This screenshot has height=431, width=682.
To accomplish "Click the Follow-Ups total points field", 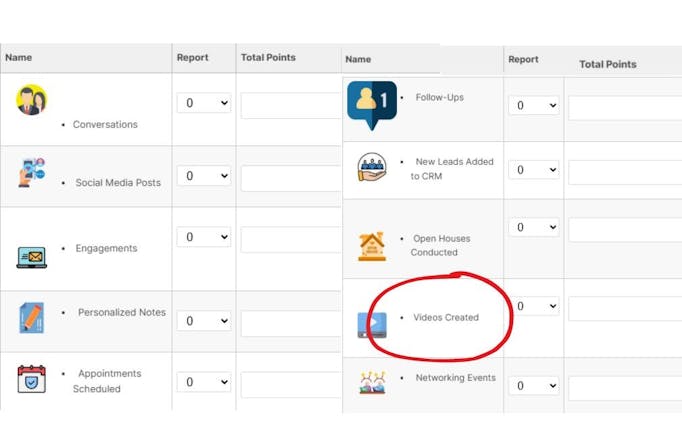I will click(x=625, y=108).
